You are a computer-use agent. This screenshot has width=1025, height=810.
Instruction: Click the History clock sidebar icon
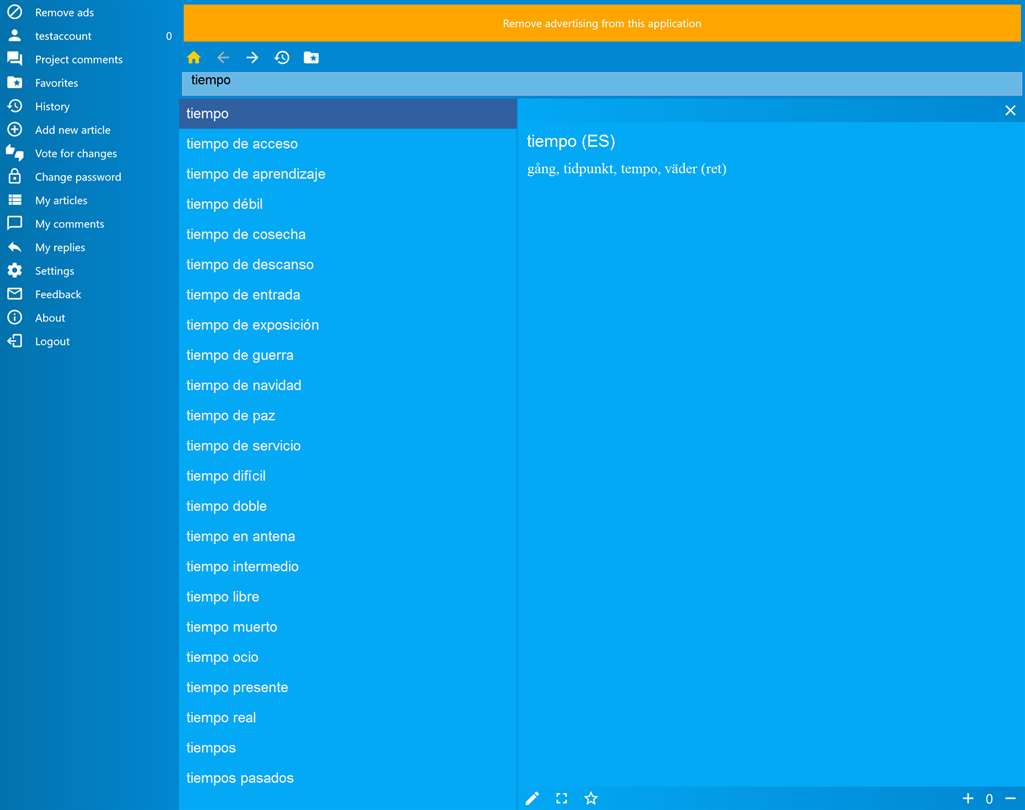click(x=14, y=106)
